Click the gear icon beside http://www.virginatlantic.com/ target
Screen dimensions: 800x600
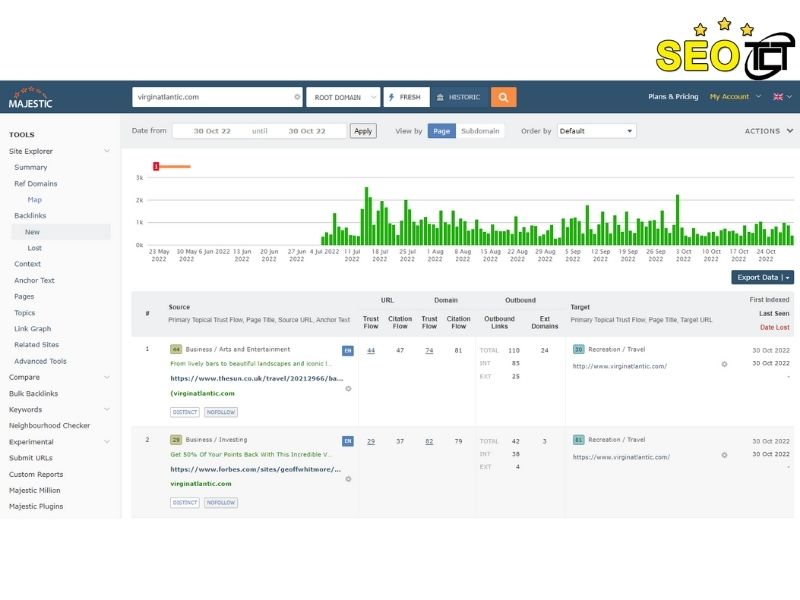(x=724, y=364)
